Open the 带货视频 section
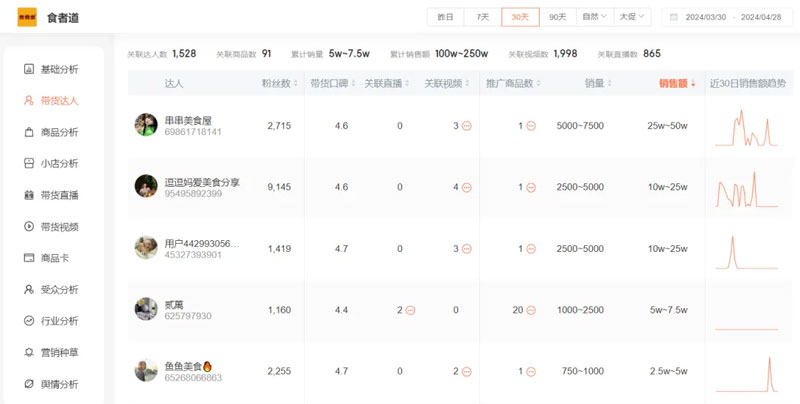 tap(58, 227)
